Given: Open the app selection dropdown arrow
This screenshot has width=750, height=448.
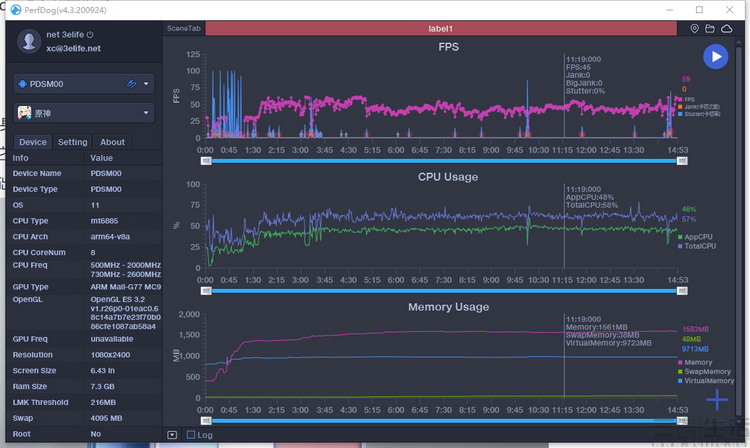Looking at the screenshot, I should [x=146, y=113].
